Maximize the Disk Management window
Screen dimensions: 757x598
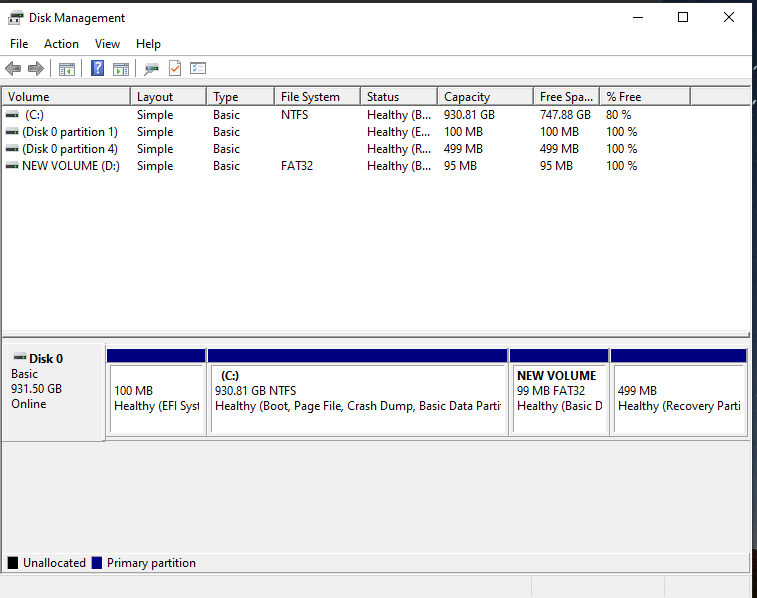[x=683, y=17]
